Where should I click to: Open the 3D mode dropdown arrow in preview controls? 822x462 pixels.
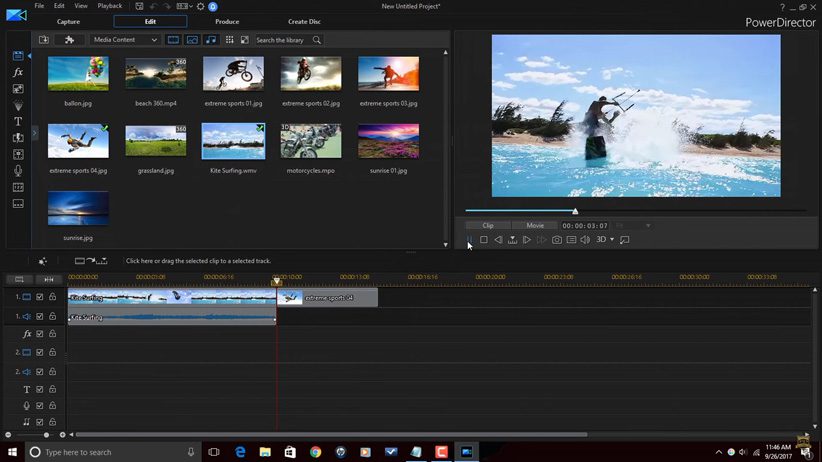pyautogui.click(x=612, y=240)
